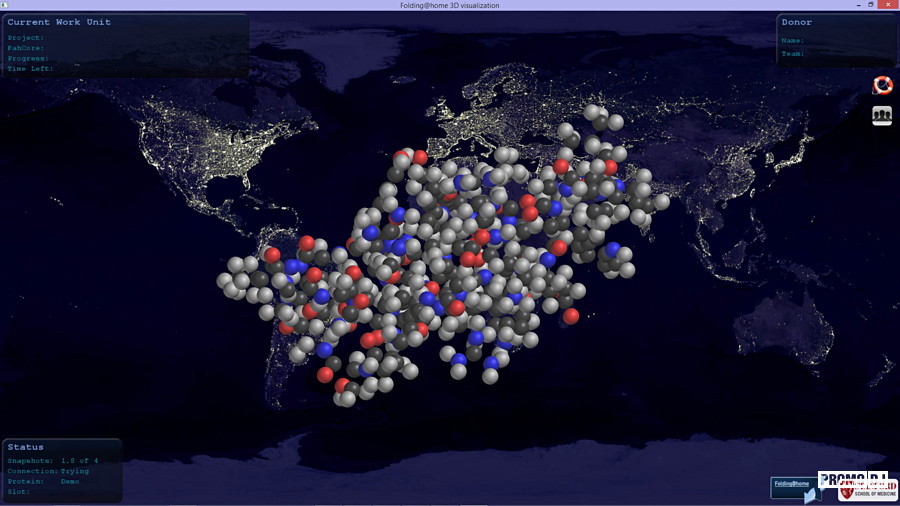Open help via the lifebuoy icon

882,85
